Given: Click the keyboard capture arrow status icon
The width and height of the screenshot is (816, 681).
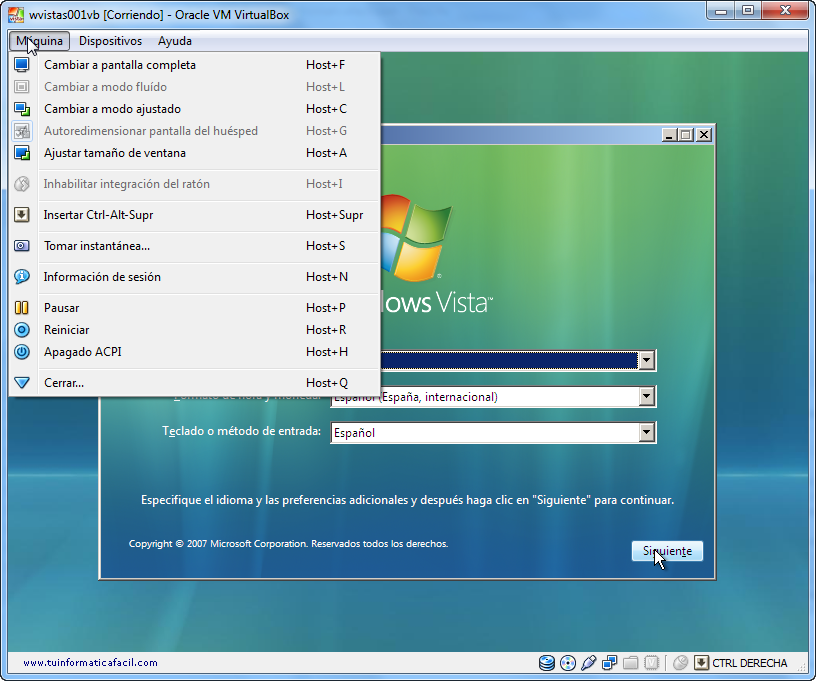Looking at the screenshot, I should pyautogui.click(x=702, y=663).
